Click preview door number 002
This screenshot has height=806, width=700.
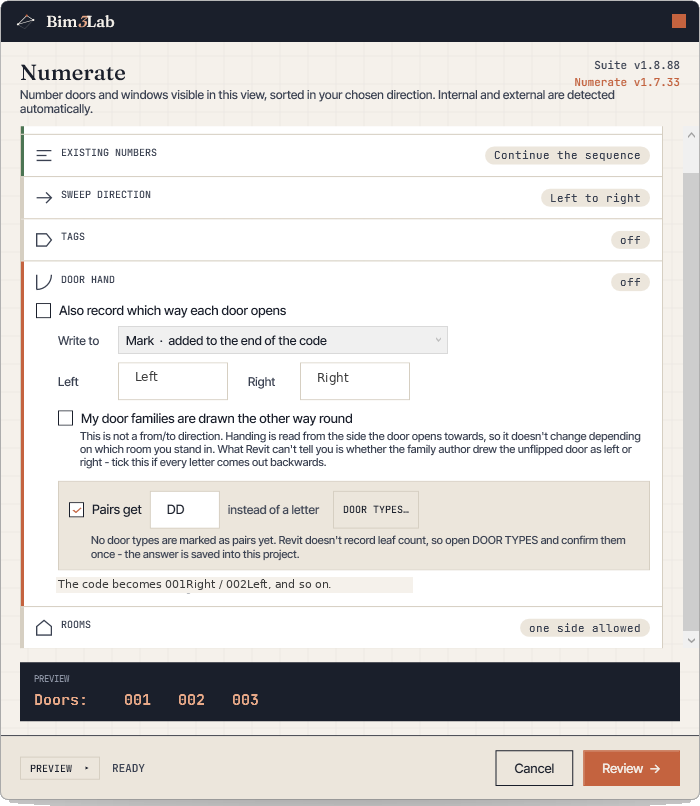tap(191, 700)
